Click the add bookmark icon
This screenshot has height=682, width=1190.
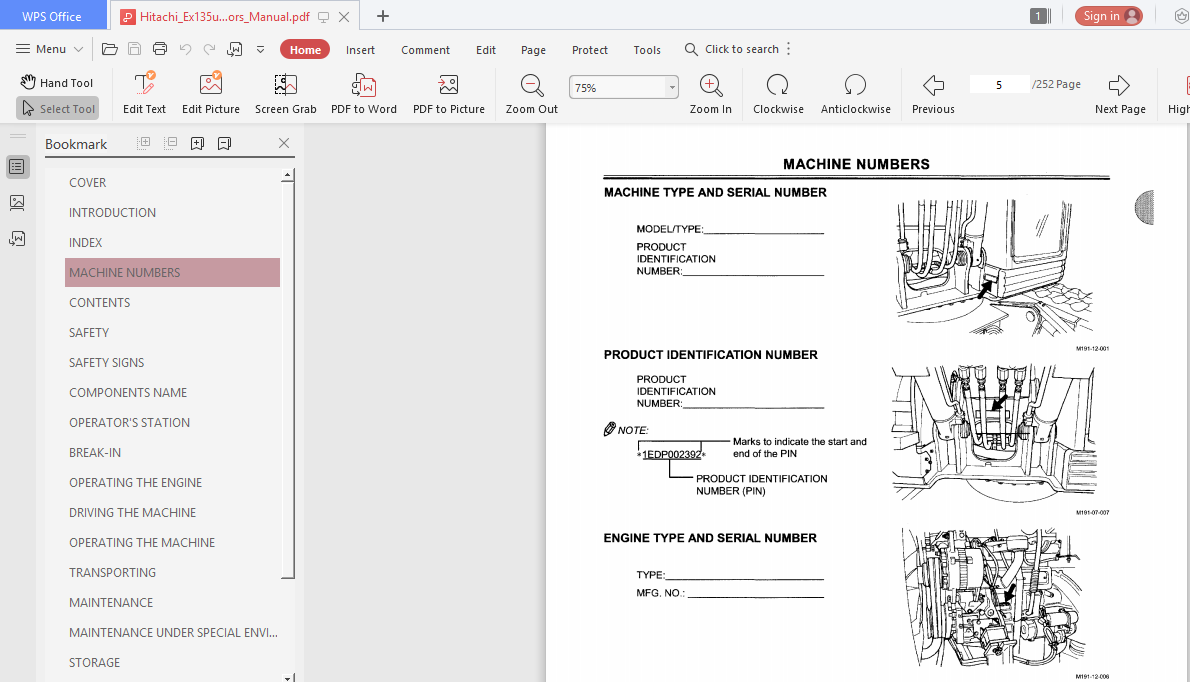[197, 143]
